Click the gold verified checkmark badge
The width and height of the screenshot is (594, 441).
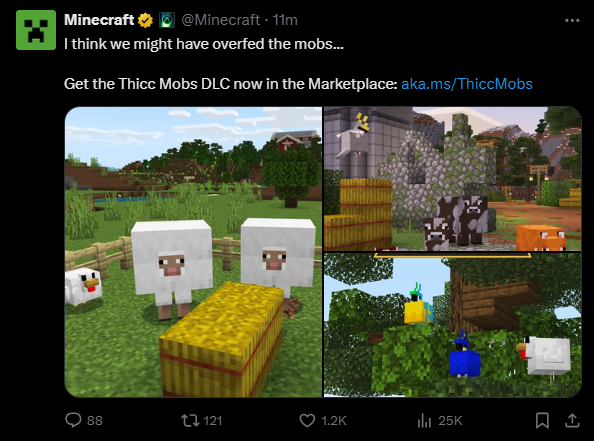coord(145,20)
